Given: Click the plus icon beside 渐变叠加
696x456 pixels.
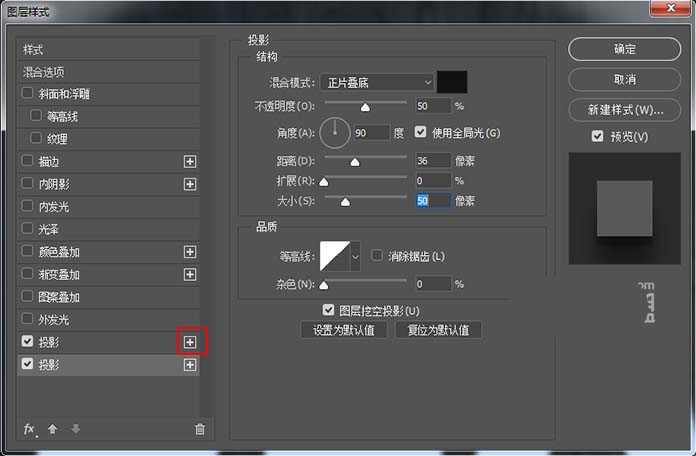Looking at the screenshot, I should coord(190,274).
